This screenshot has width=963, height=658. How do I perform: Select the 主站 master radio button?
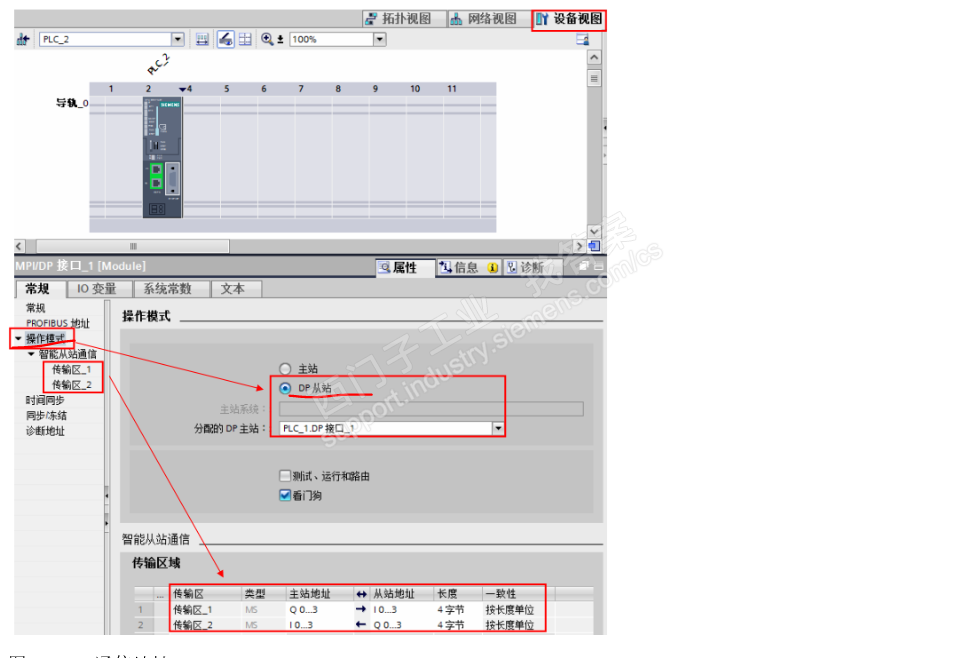tap(285, 369)
